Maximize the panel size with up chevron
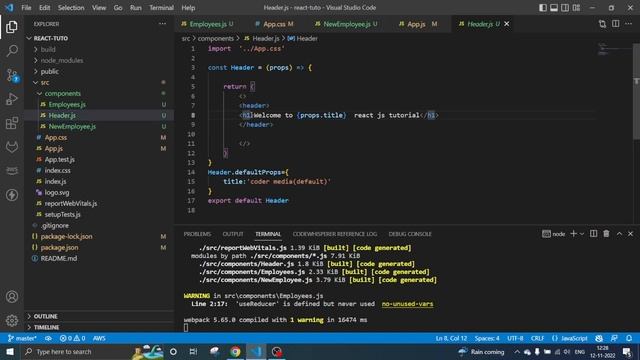 pos(619,233)
